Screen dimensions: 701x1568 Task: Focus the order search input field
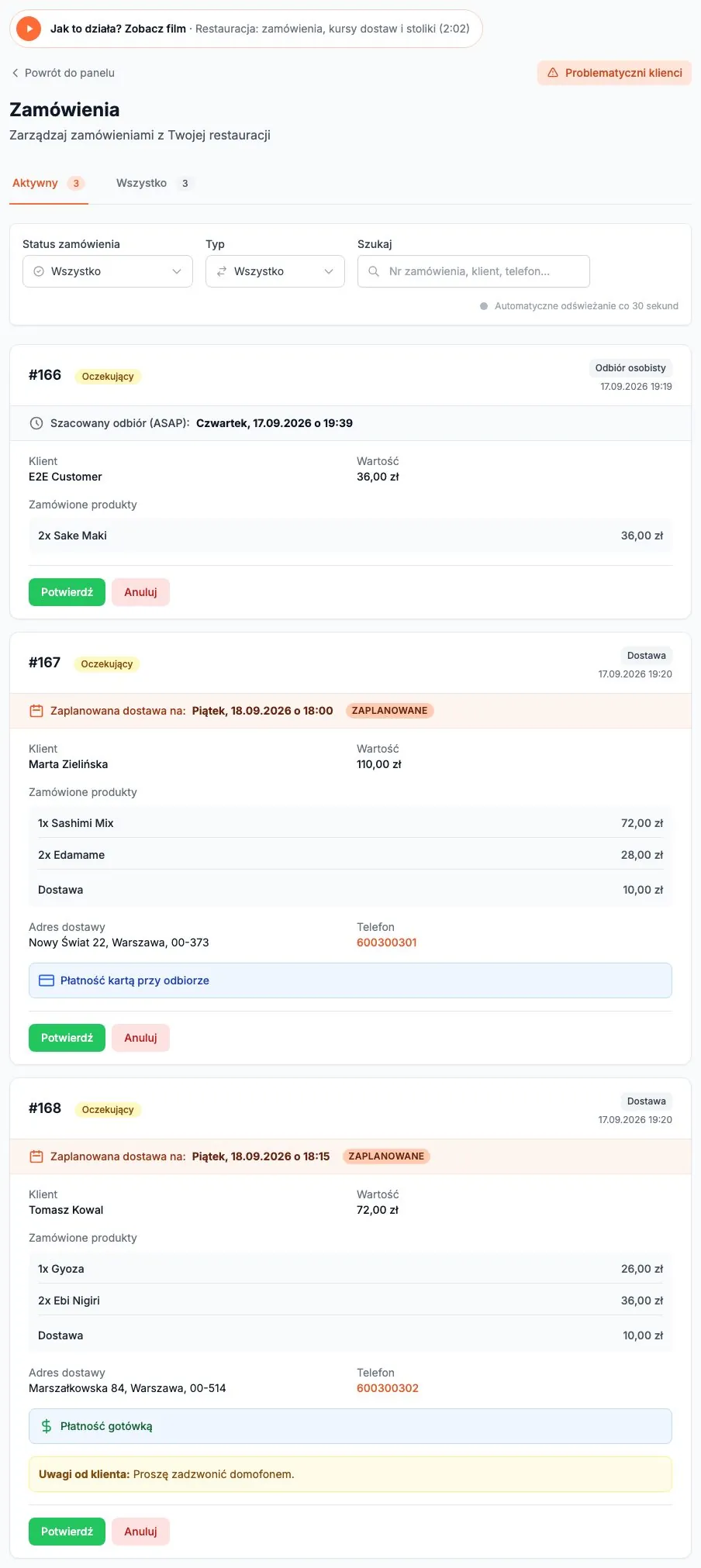point(474,271)
